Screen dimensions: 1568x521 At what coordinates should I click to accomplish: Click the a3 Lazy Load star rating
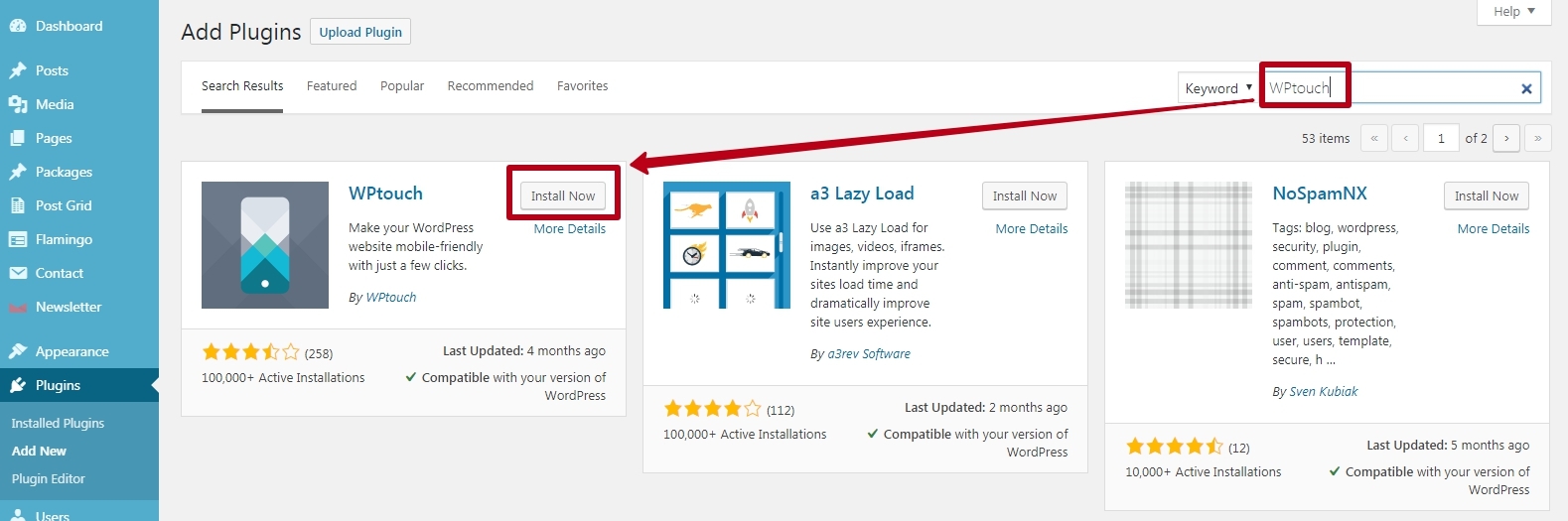[712, 409]
